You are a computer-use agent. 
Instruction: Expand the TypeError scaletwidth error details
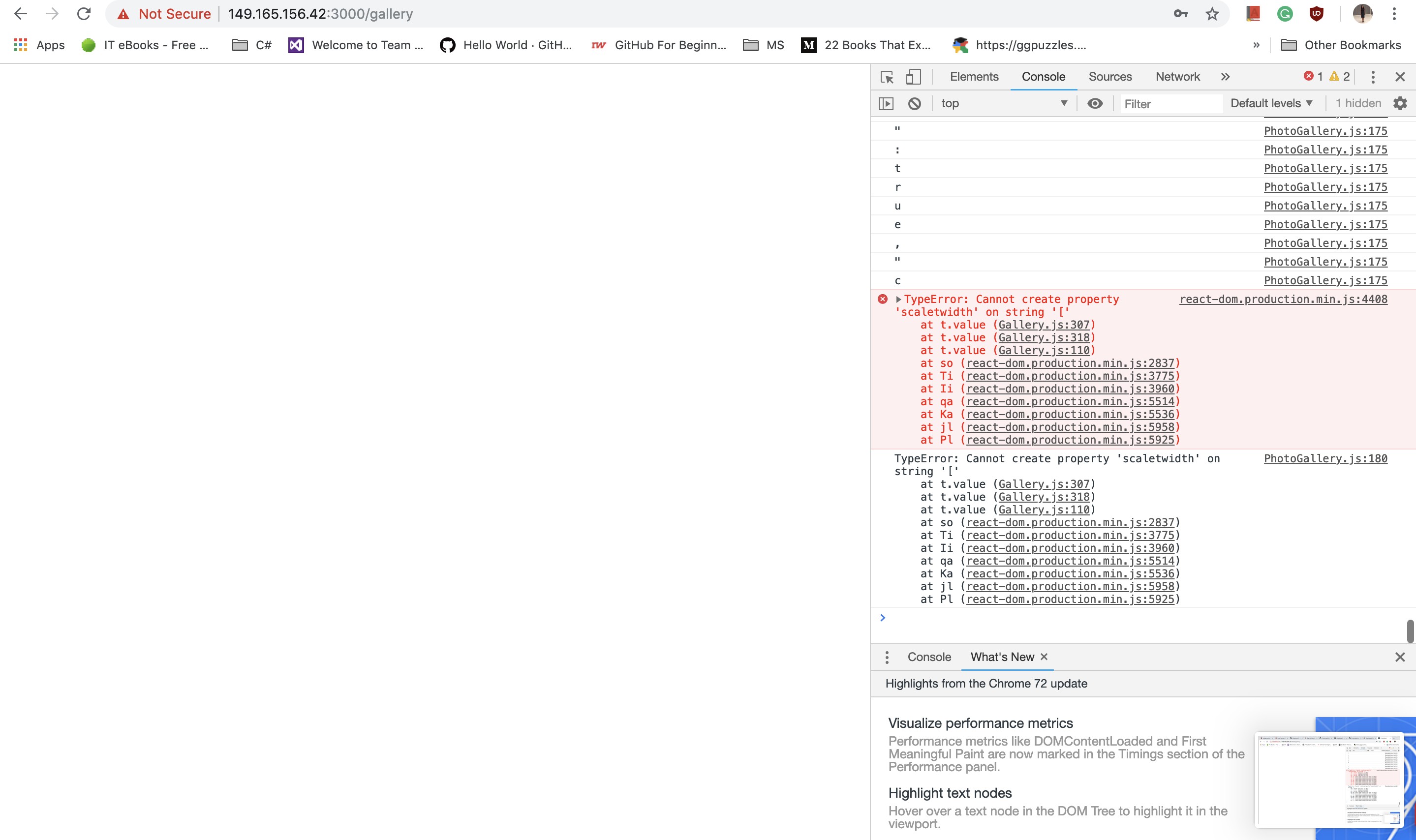[x=899, y=299]
